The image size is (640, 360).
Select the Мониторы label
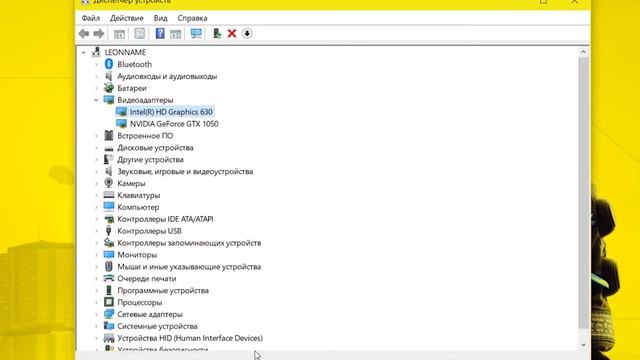point(137,255)
